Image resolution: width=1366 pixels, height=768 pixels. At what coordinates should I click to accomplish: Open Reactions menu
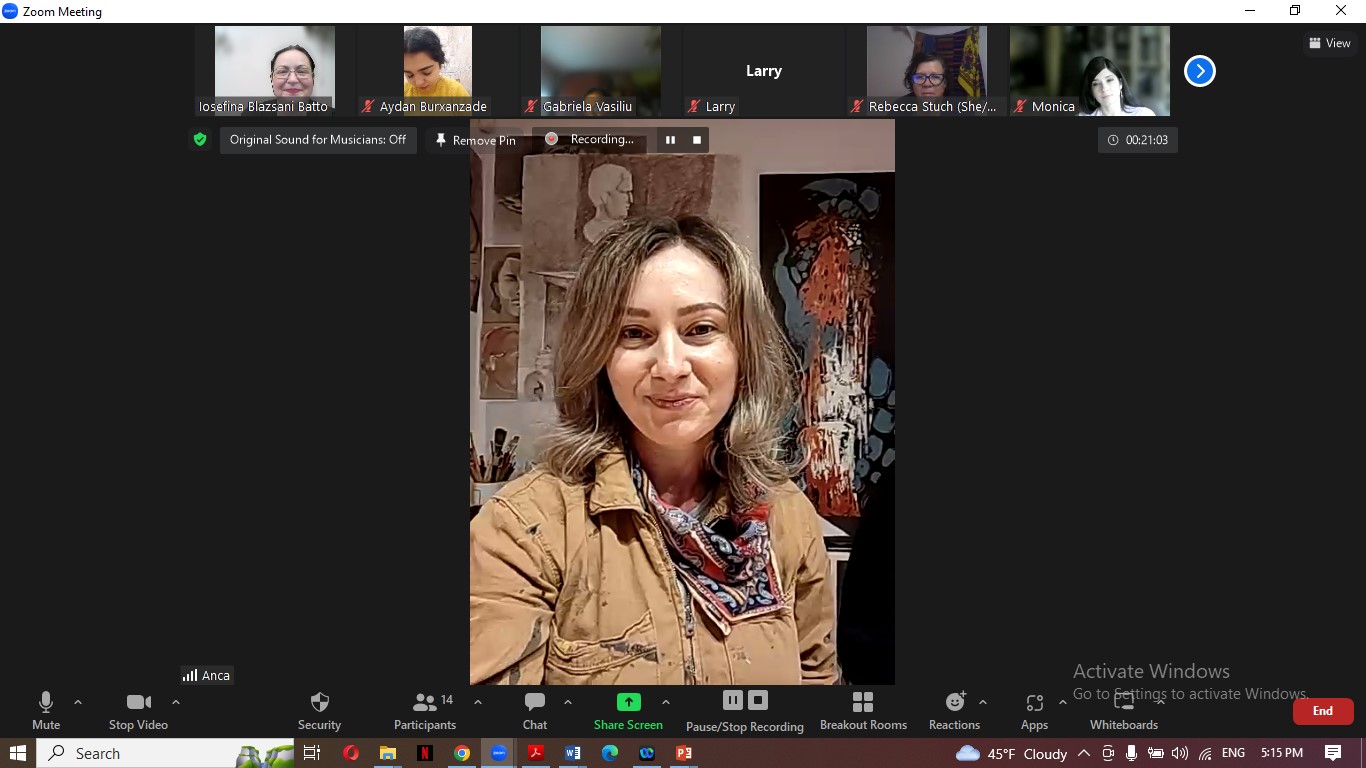[954, 711]
